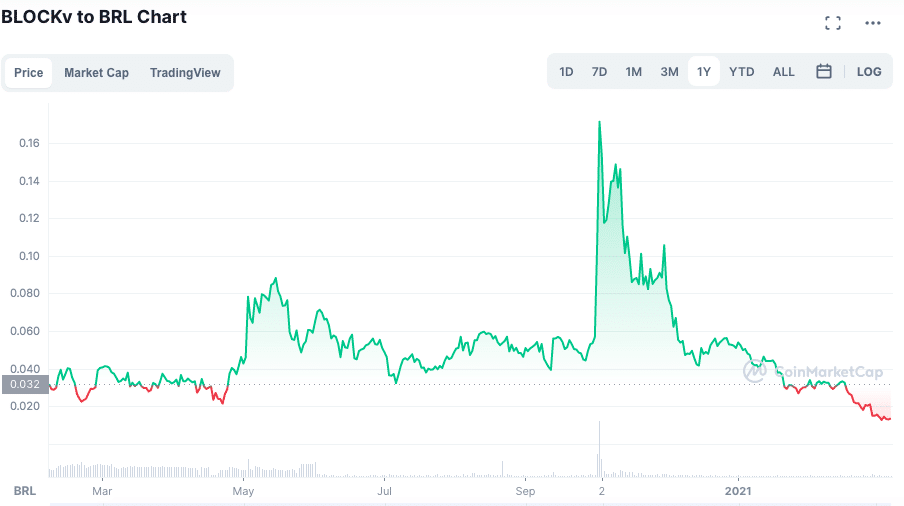Select the Price tab
Screen dimensions: 904x506
[x=29, y=73]
